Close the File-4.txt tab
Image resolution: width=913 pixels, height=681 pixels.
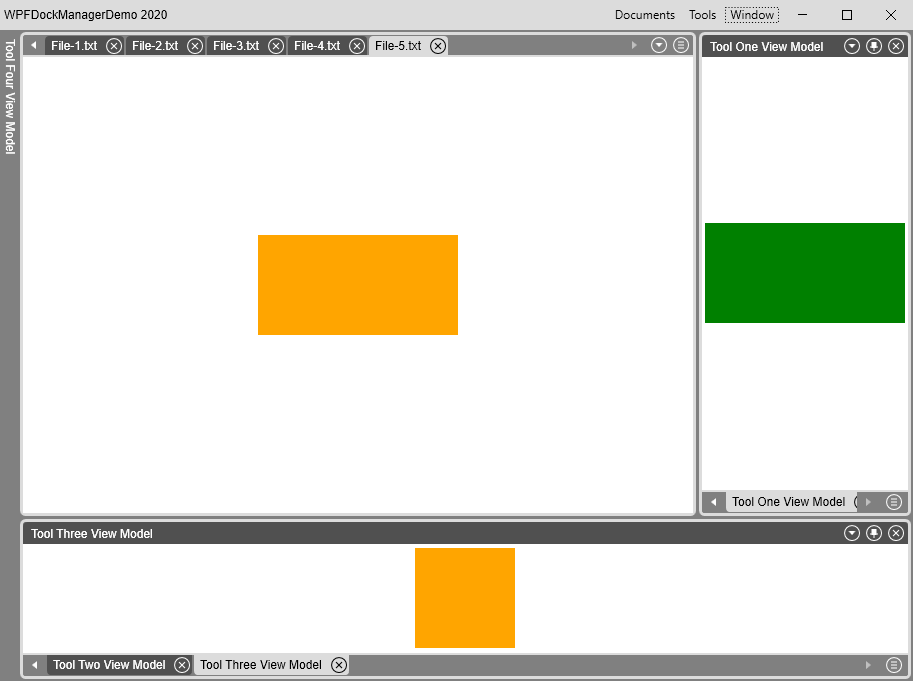[357, 46]
